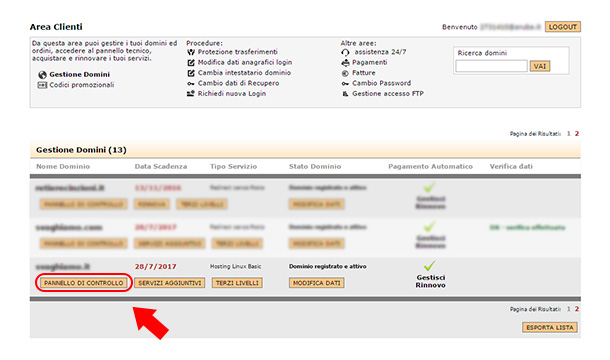Click the Pagamento Automatico column header
The image size is (610, 360).
coord(430,167)
